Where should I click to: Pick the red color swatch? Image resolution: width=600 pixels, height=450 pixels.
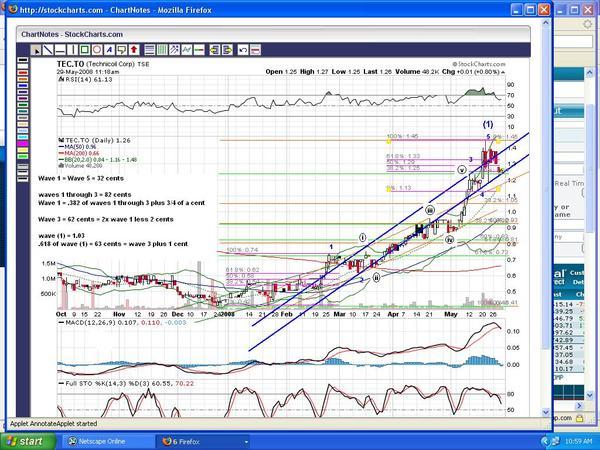(x=23, y=73)
